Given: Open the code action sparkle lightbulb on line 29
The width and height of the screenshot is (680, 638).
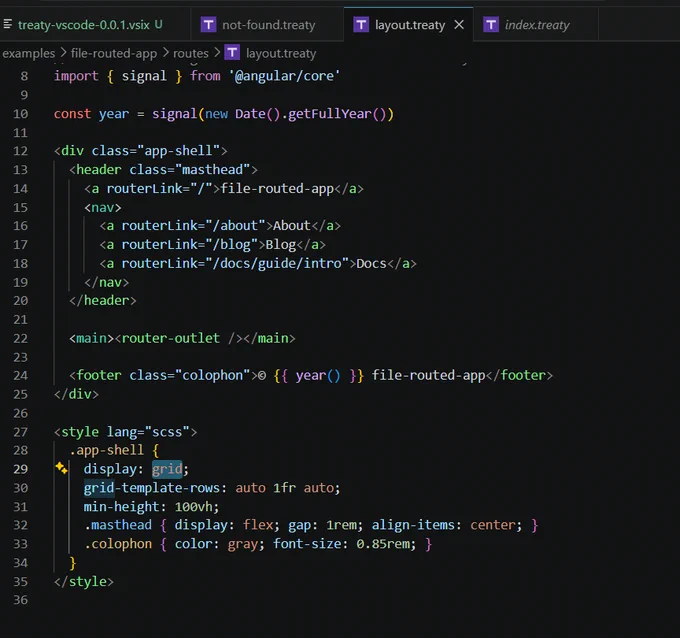Looking at the screenshot, I should tap(61, 468).
